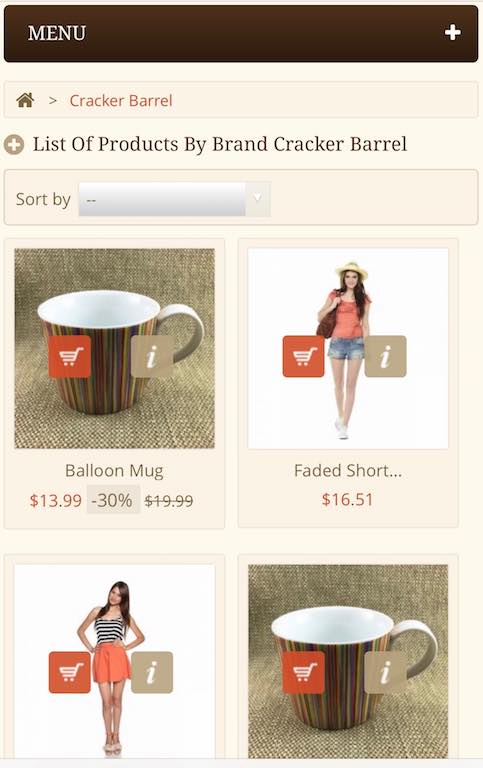Add Balloon Mug to cart
The height and width of the screenshot is (768, 483).
70,357
